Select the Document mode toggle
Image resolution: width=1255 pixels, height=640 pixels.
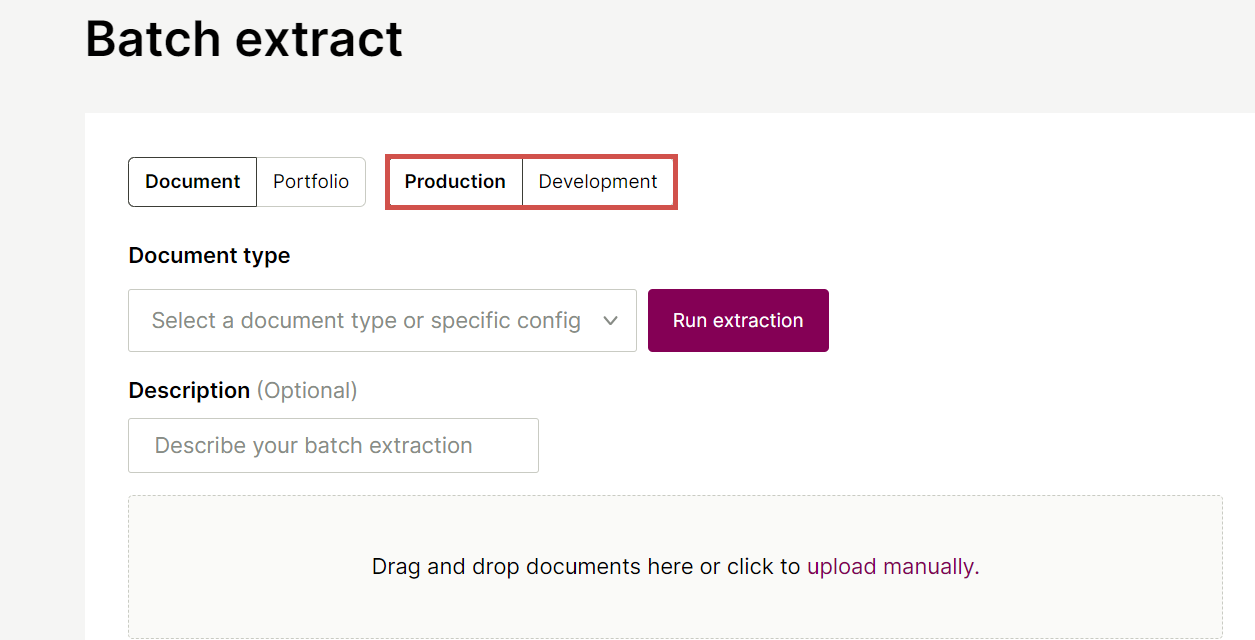pyautogui.click(x=192, y=182)
